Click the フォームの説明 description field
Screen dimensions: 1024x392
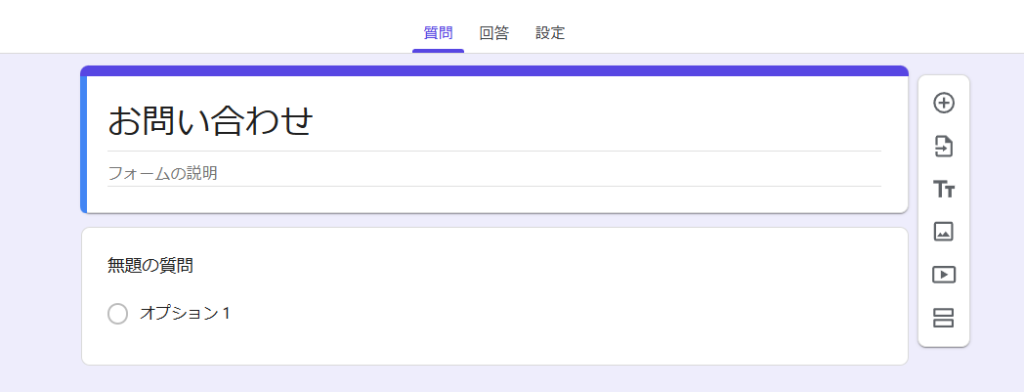pos(494,174)
